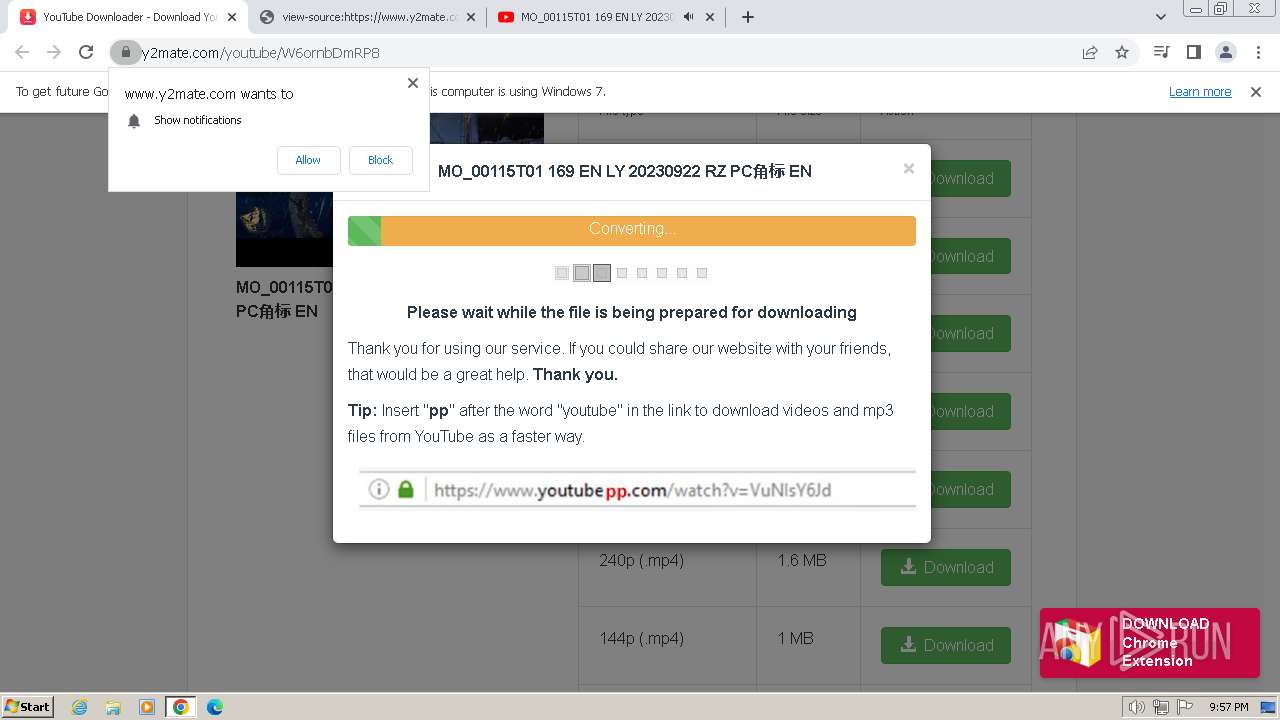Open the Learn more link
The height and width of the screenshot is (720, 1280).
1200,91
